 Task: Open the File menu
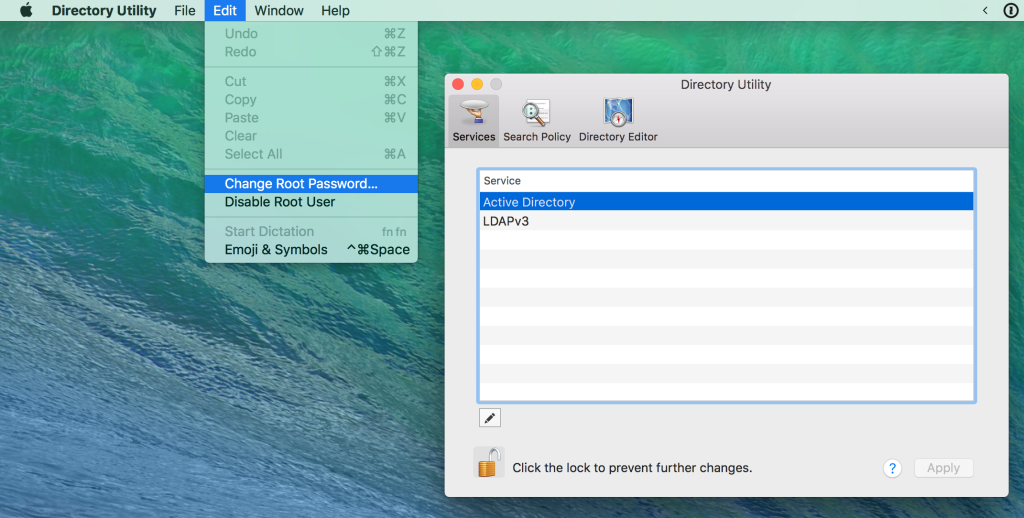(x=185, y=10)
